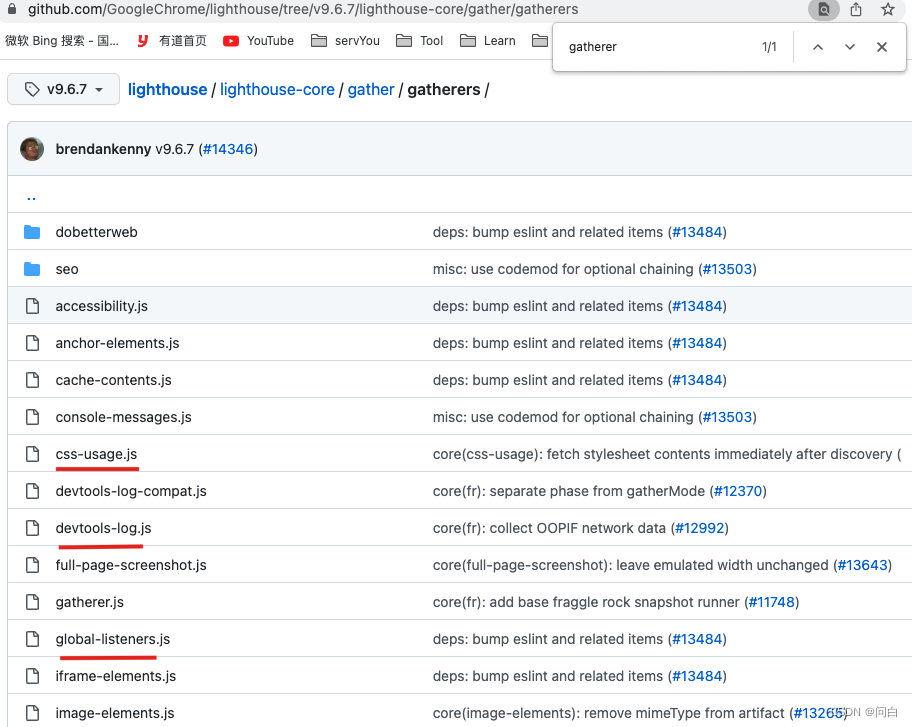Open console-messages.js file

(x=123, y=417)
